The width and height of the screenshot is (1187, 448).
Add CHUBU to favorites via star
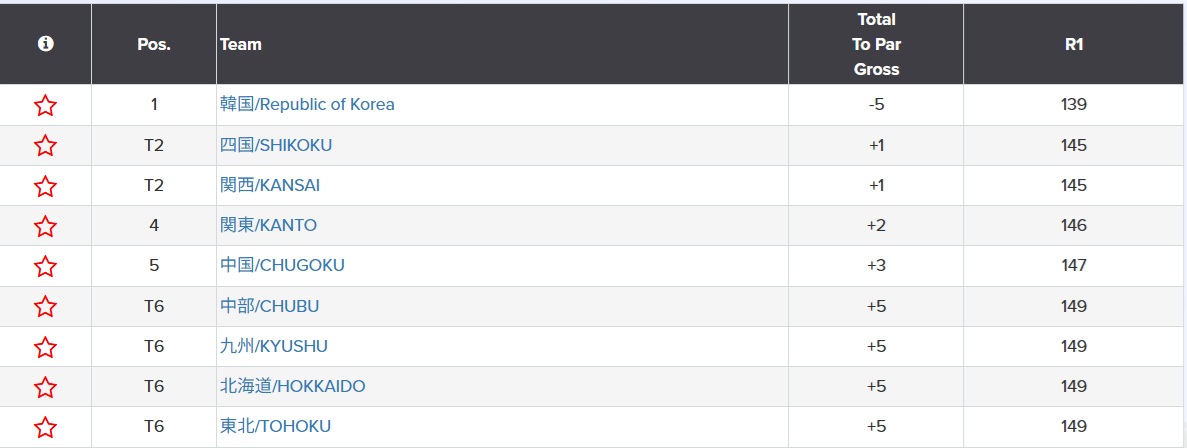click(45, 307)
